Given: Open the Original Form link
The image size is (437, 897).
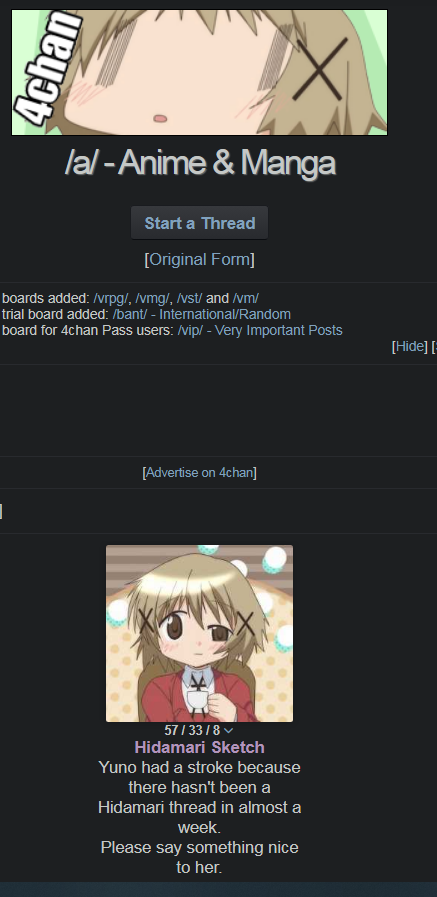Looking at the screenshot, I should tap(200, 259).
